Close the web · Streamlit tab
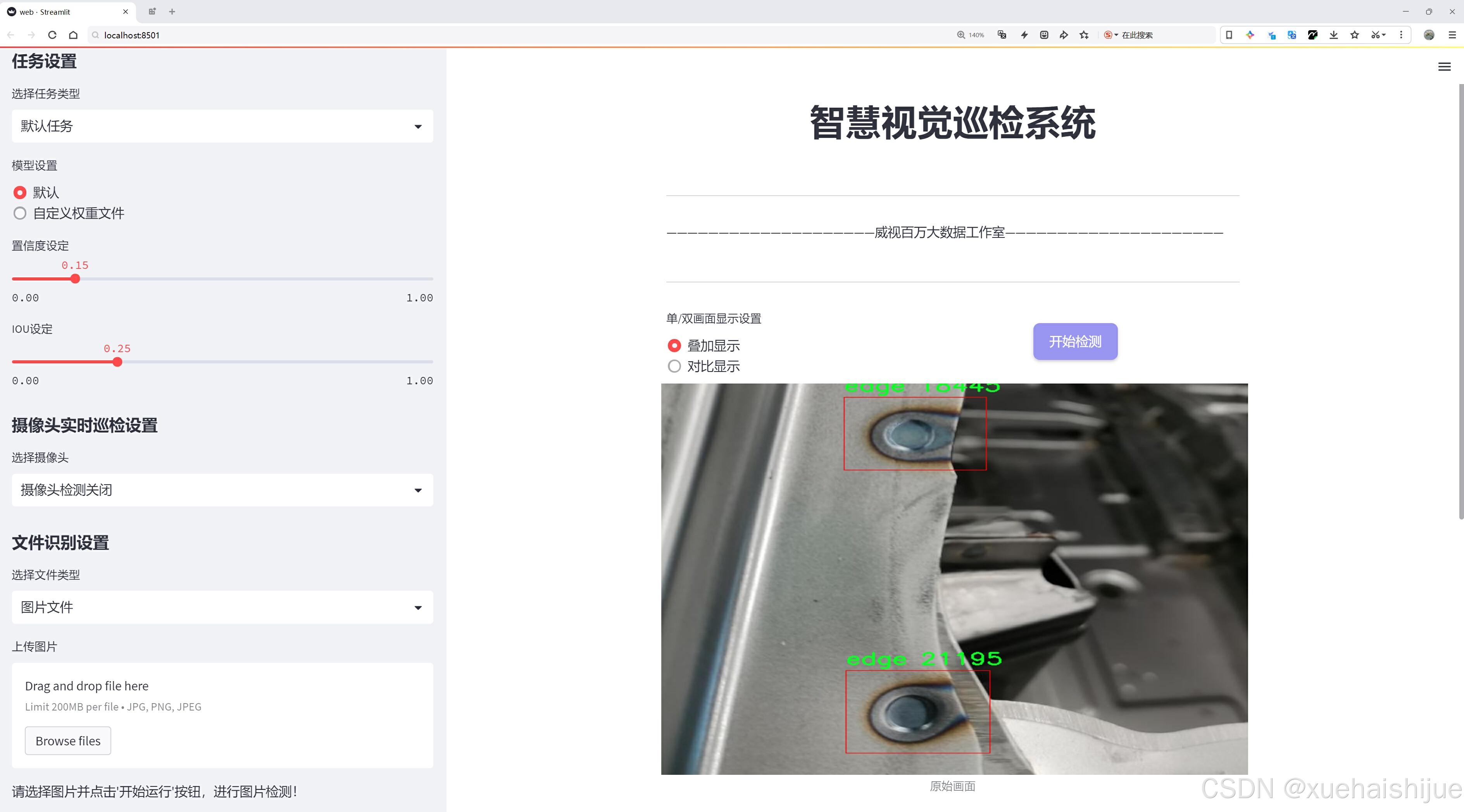The width and height of the screenshot is (1464, 812). [x=126, y=11]
